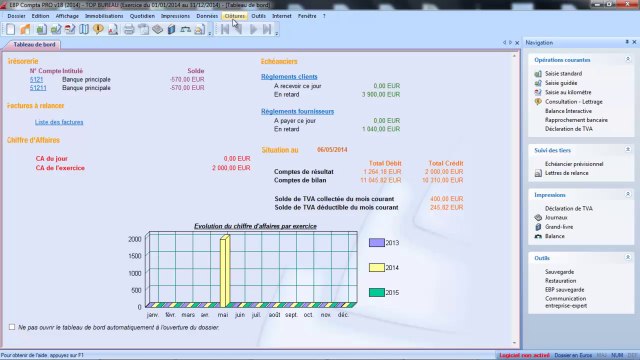Tick 'Ne pas ouvrir le tableau de bord' checkbox
This screenshot has width=640, height=360.
coord(12,327)
